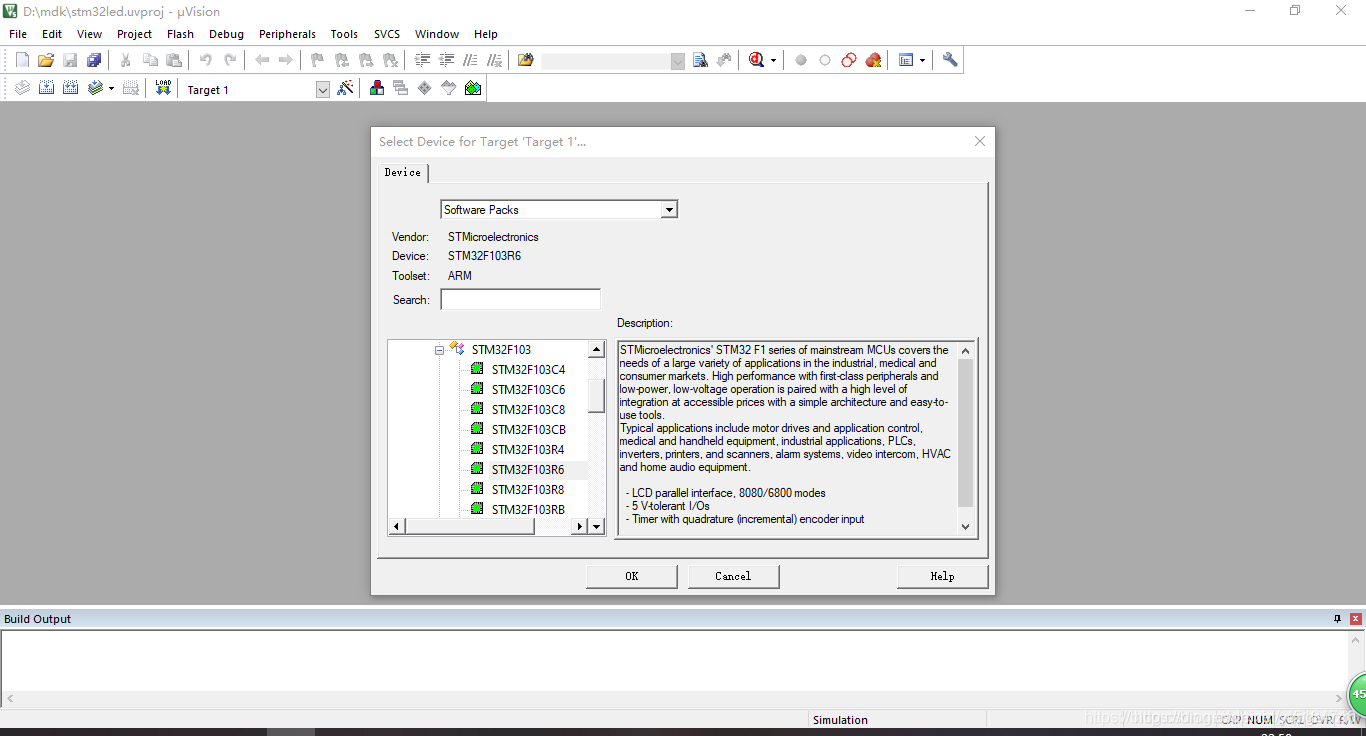Copy using the toolbar icon
The width and height of the screenshot is (1366, 736).
[150, 60]
